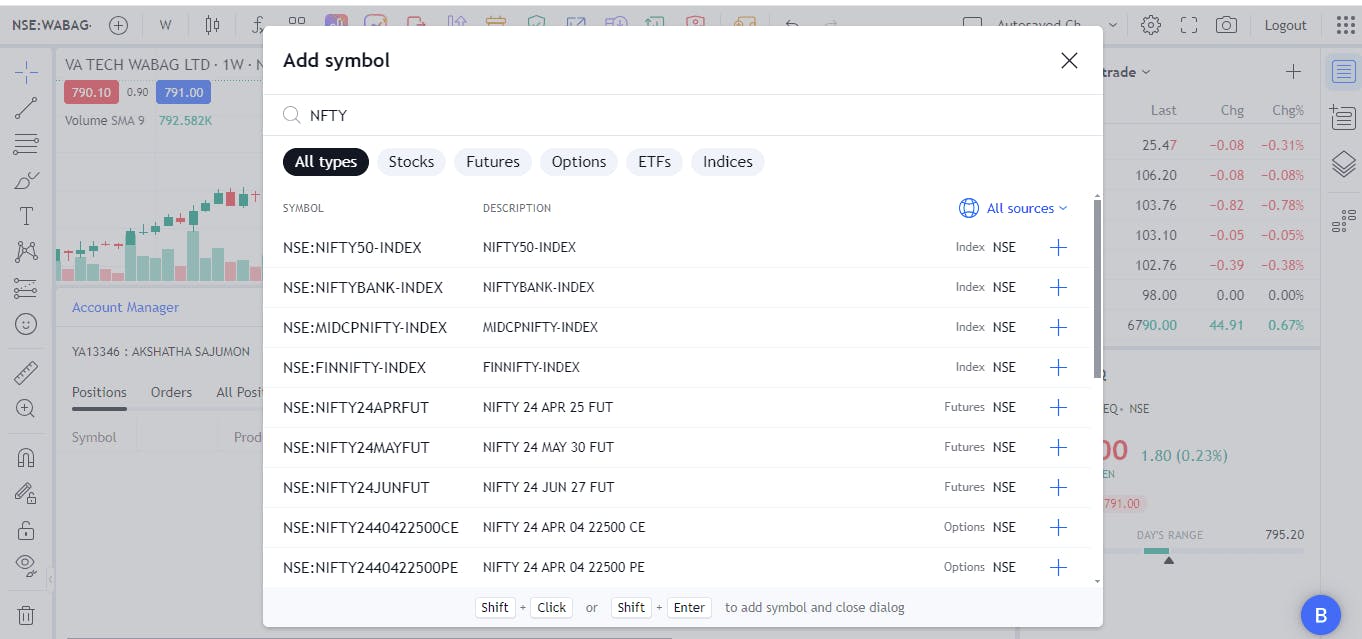Click the Logout button
The image size is (1362, 639).
click(x=1285, y=25)
